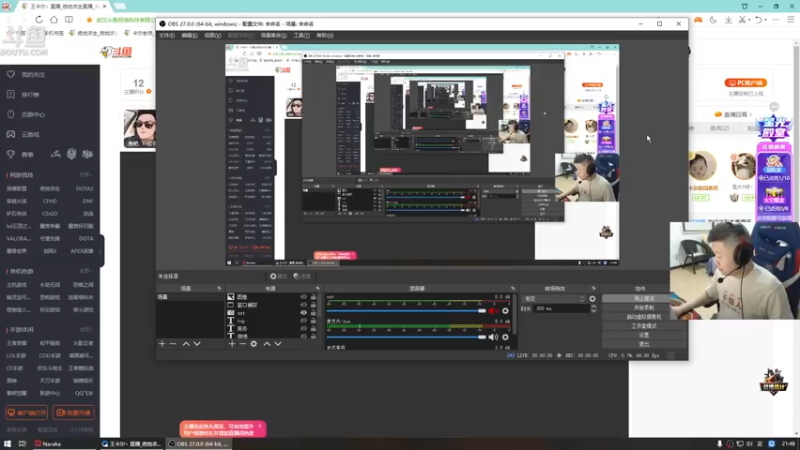
Task: Close the pink notification popup
Action: pyautogui.click(x=260, y=426)
